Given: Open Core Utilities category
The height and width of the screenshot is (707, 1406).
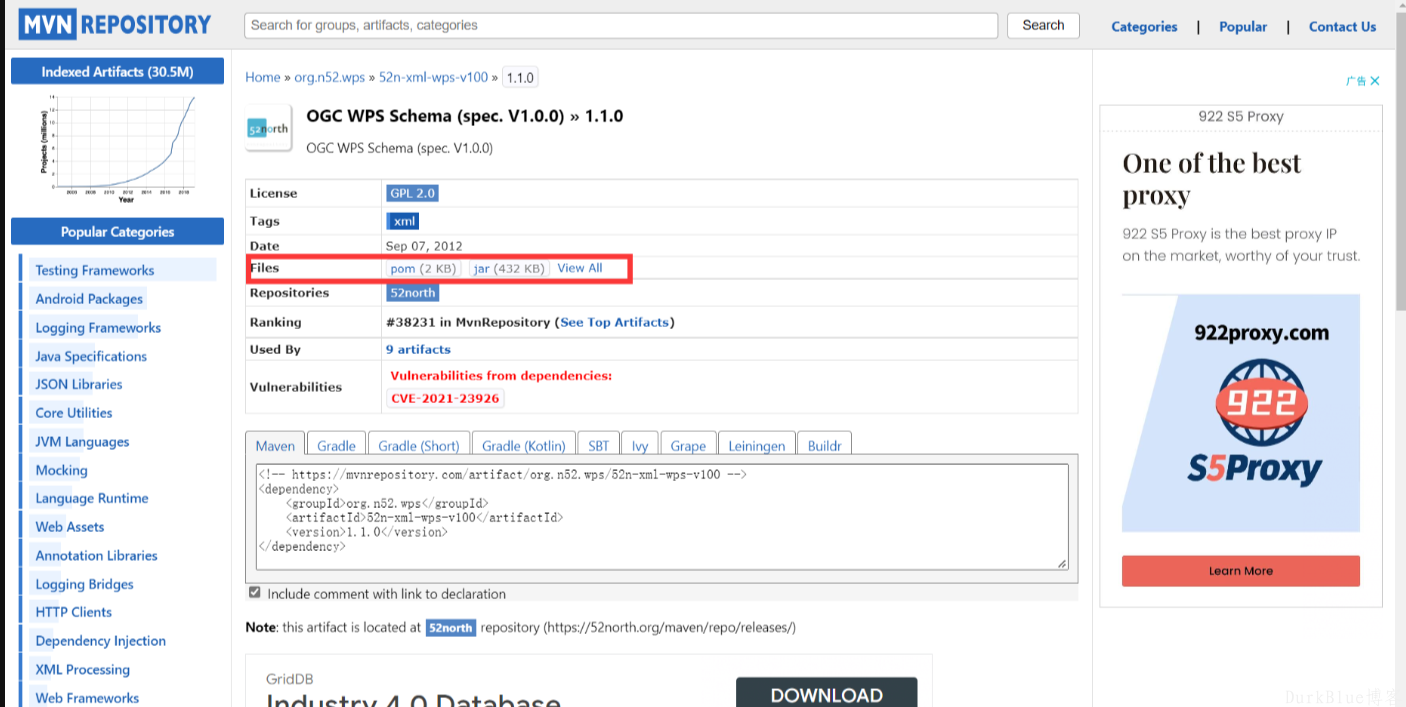Looking at the screenshot, I should pos(74,413).
